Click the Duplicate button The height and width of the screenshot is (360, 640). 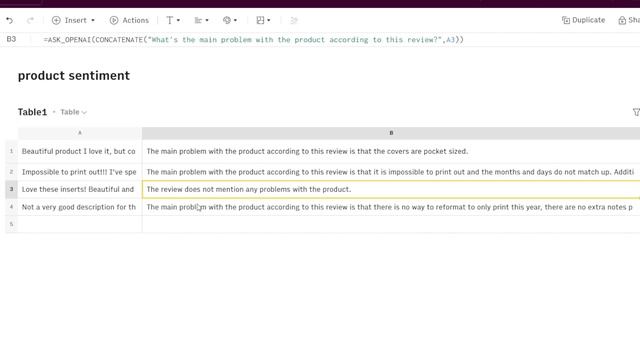583,20
